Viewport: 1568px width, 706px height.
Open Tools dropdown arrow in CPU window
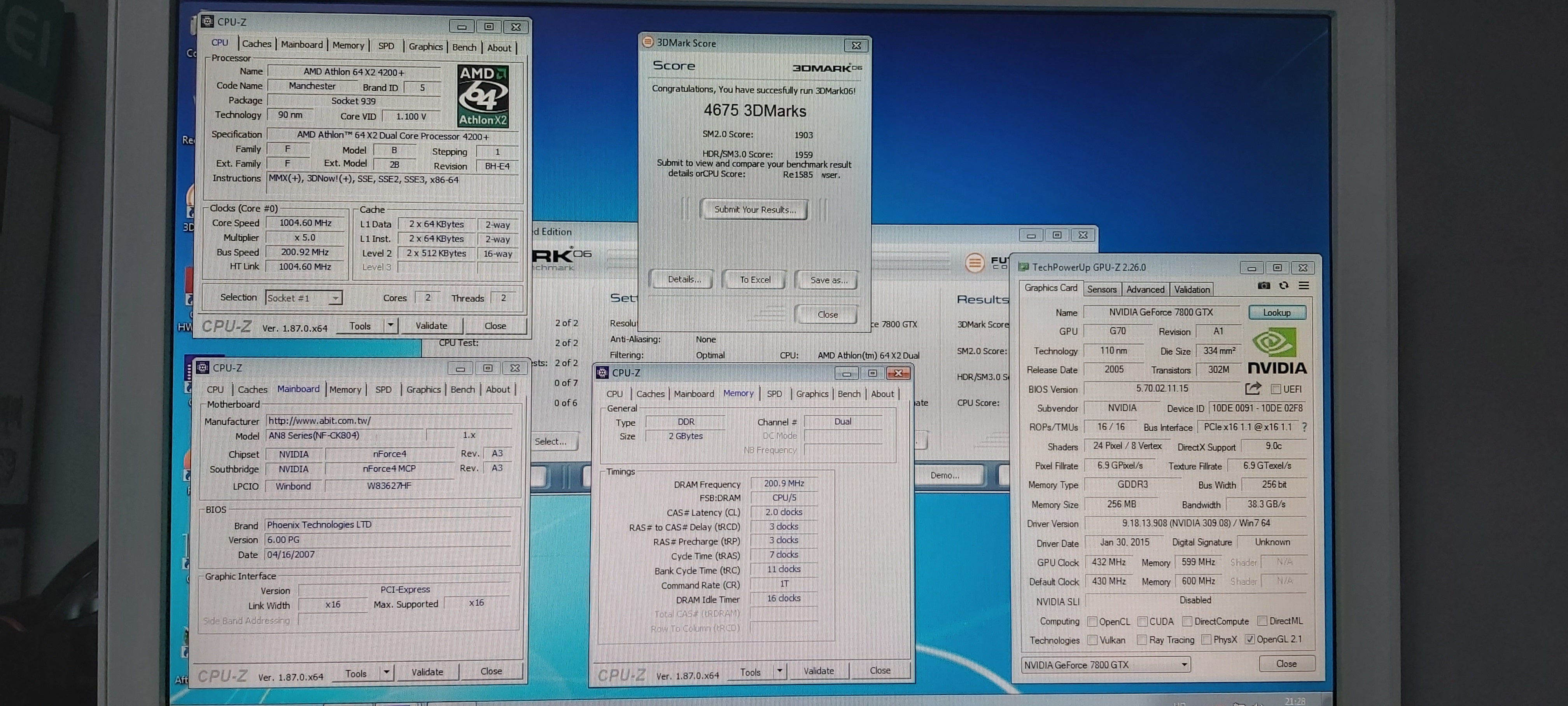(x=390, y=326)
